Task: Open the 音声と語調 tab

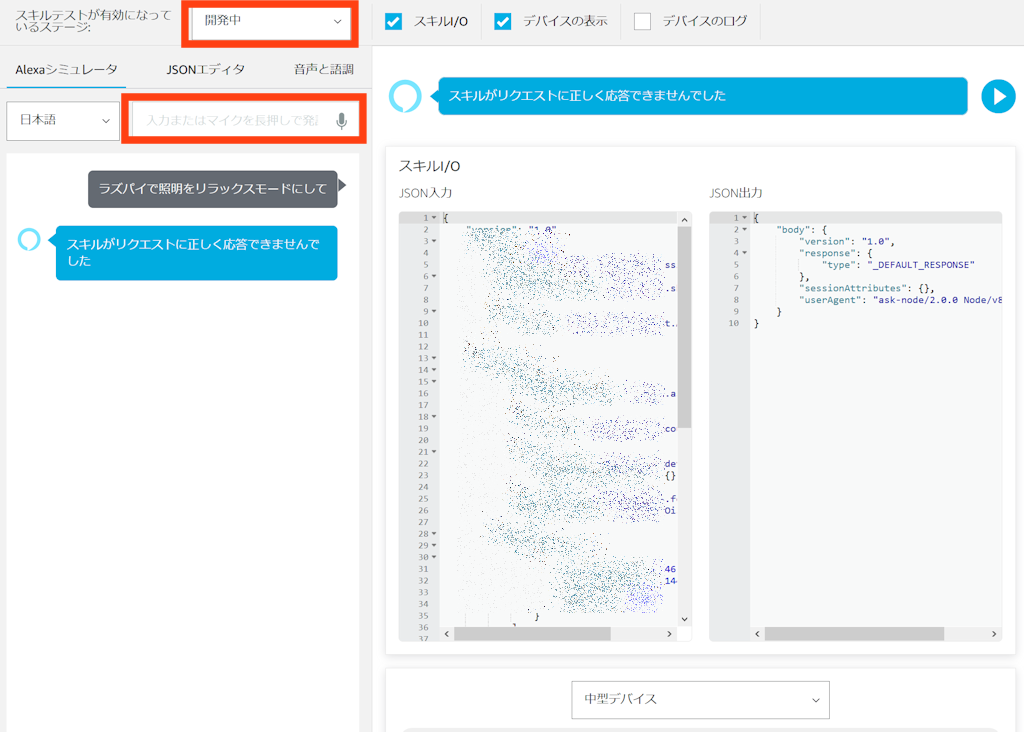Action: pyautogui.click(x=323, y=70)
